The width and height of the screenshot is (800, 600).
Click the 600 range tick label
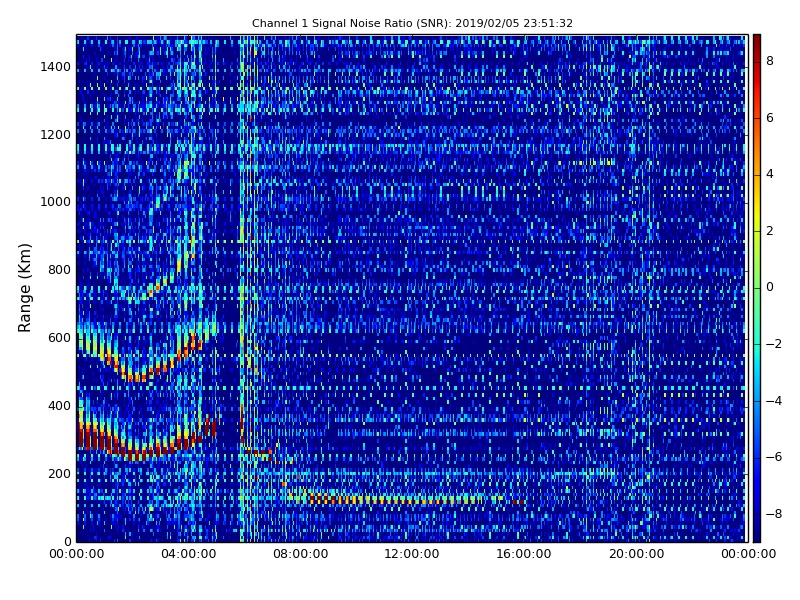click(x=59, y=338)
